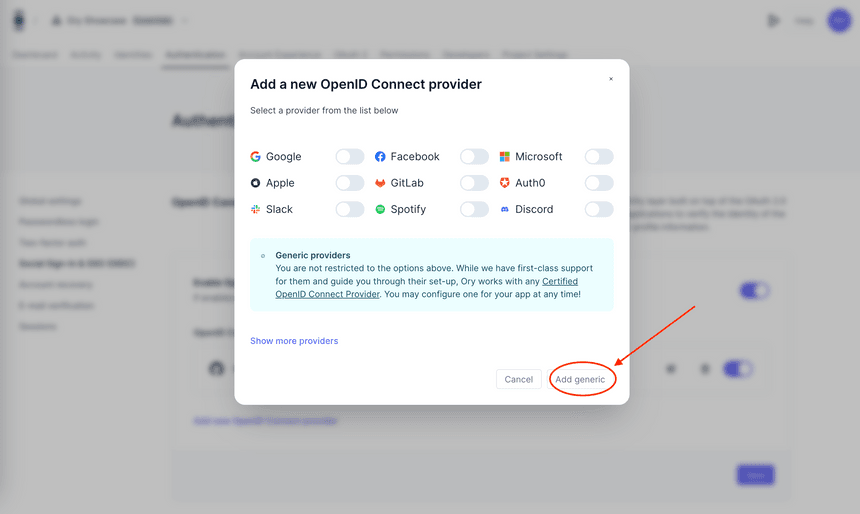Turn on the Facebook provider switch
This screenshot has height=514, width=860.
click(474, 157)
